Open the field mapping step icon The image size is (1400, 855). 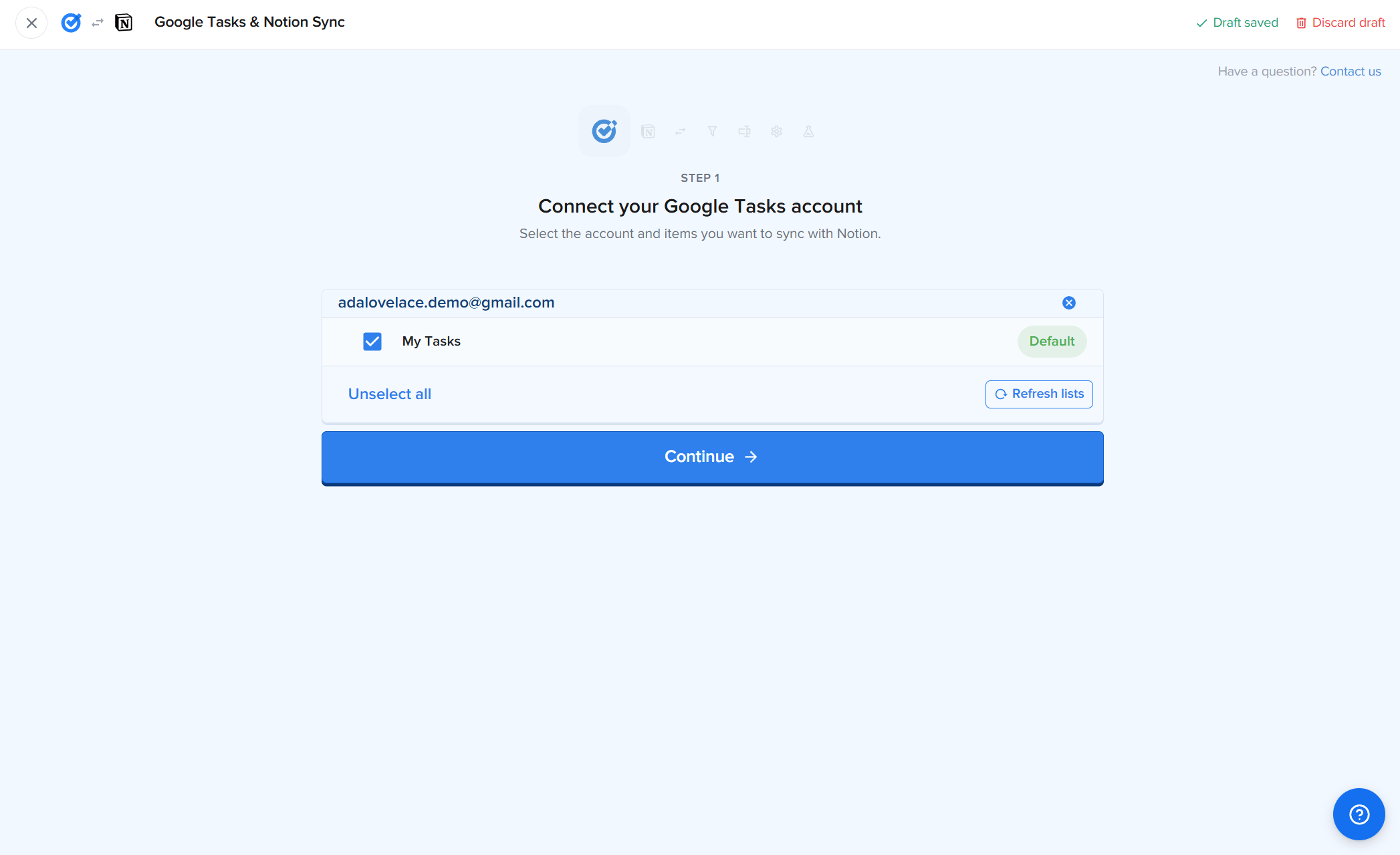tap(744, 132)
